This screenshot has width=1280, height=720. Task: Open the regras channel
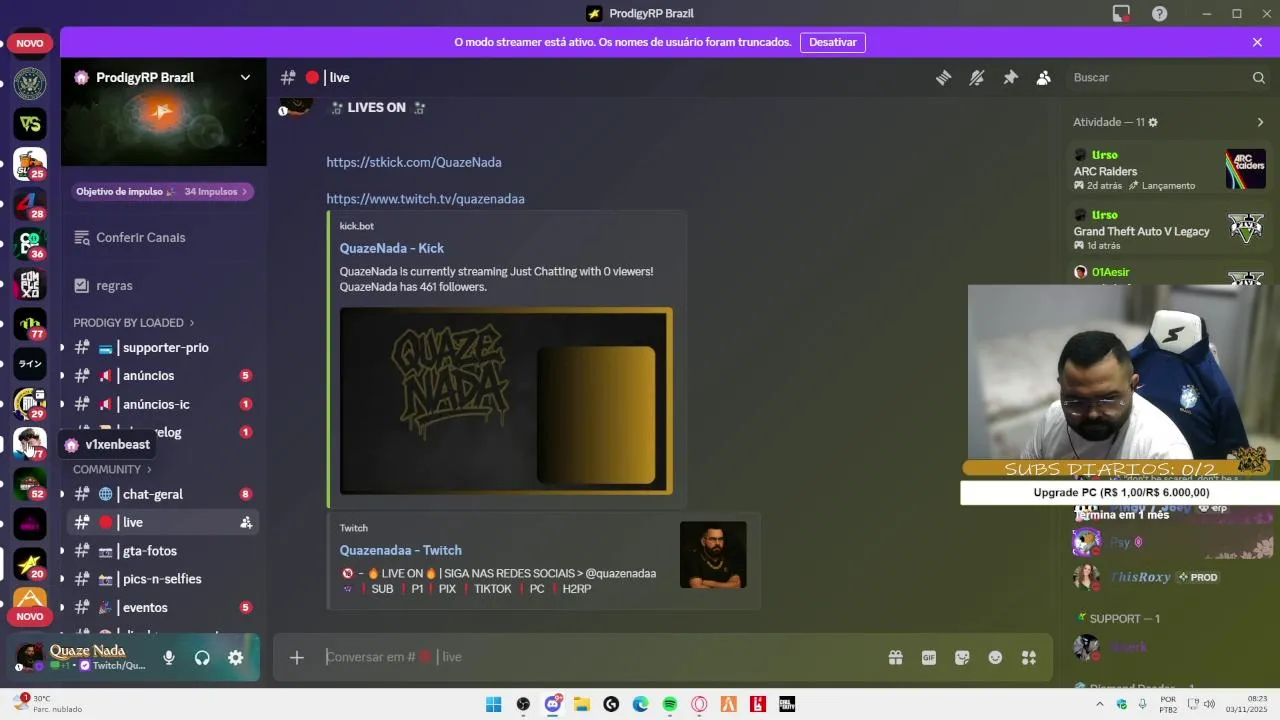tap(163, 285)
